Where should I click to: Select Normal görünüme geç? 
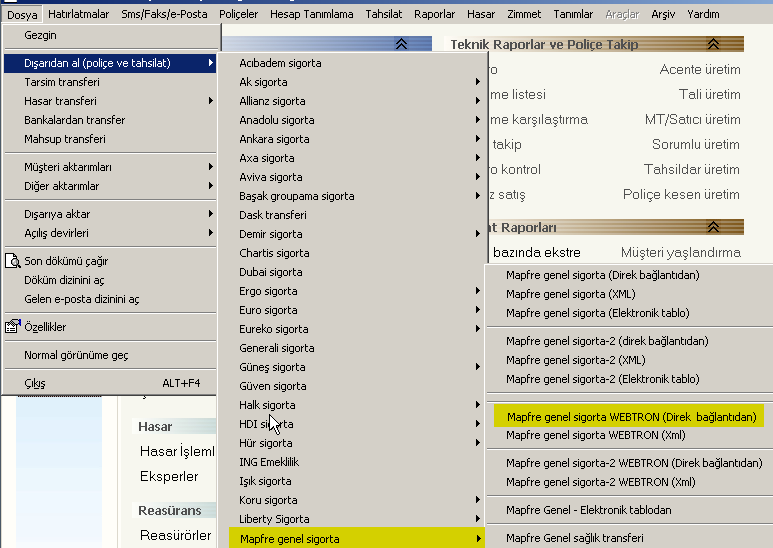tap(76, 355)
